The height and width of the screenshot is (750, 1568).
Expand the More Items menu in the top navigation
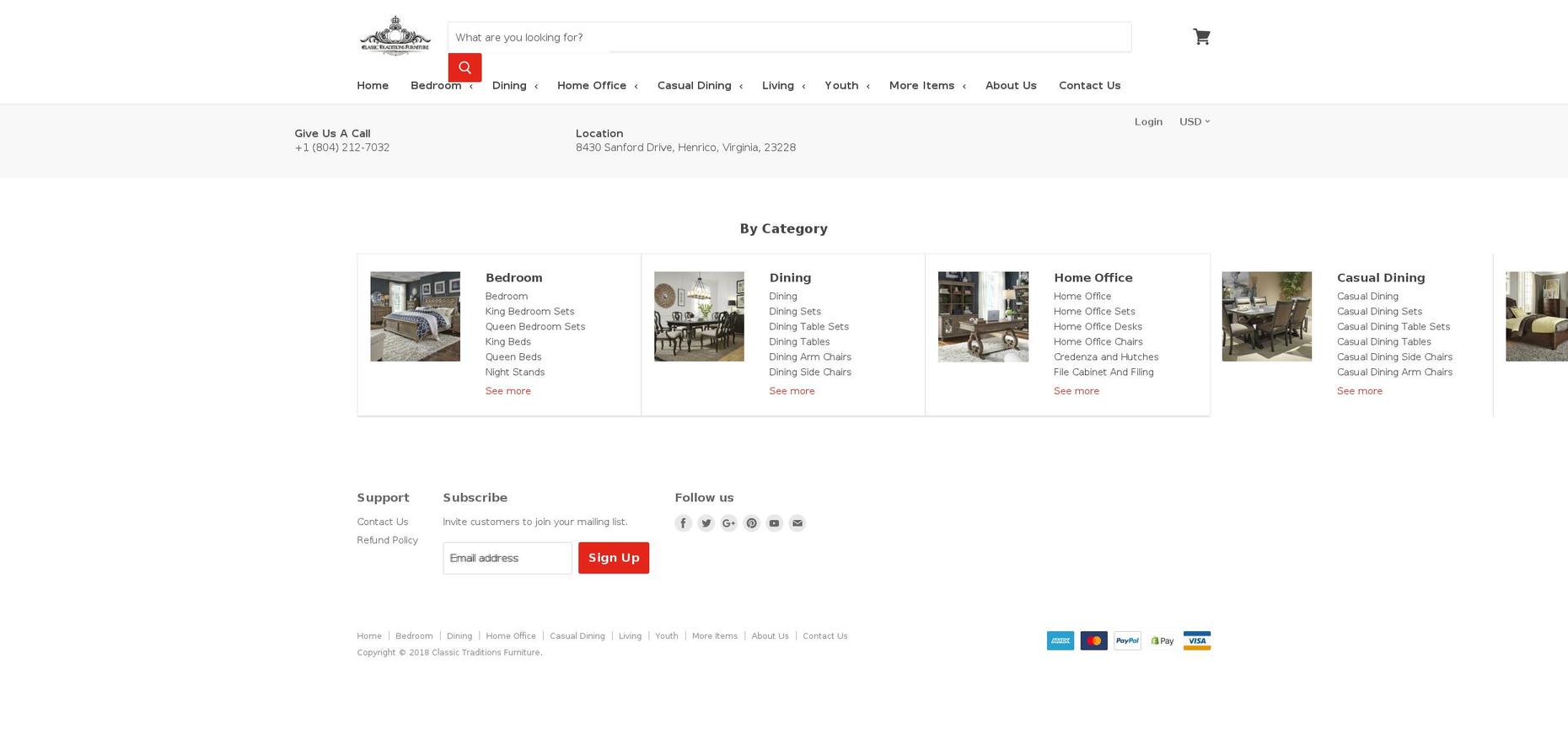(x=927, y=85)
